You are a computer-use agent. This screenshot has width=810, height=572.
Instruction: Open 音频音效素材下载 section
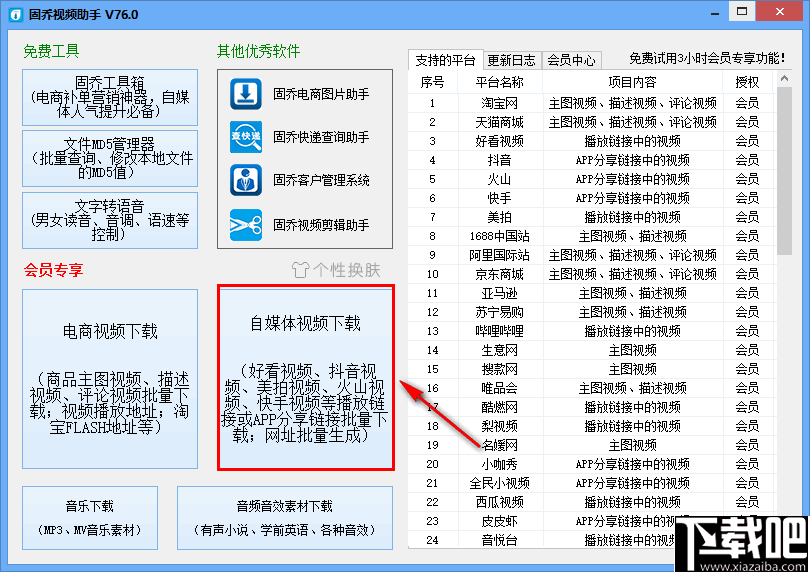(285, 518)
